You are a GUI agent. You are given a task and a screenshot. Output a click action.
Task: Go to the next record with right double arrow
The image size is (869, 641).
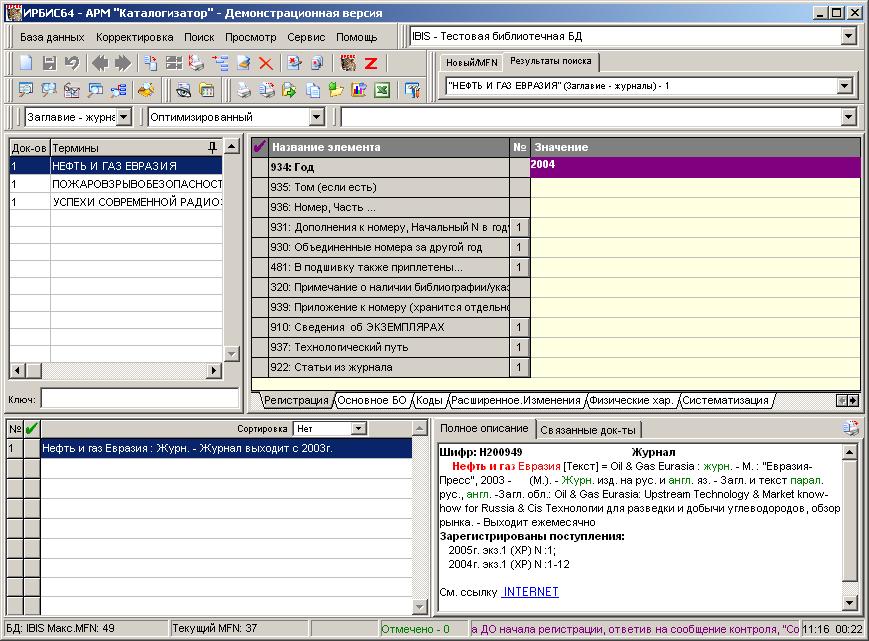[122, 63]
